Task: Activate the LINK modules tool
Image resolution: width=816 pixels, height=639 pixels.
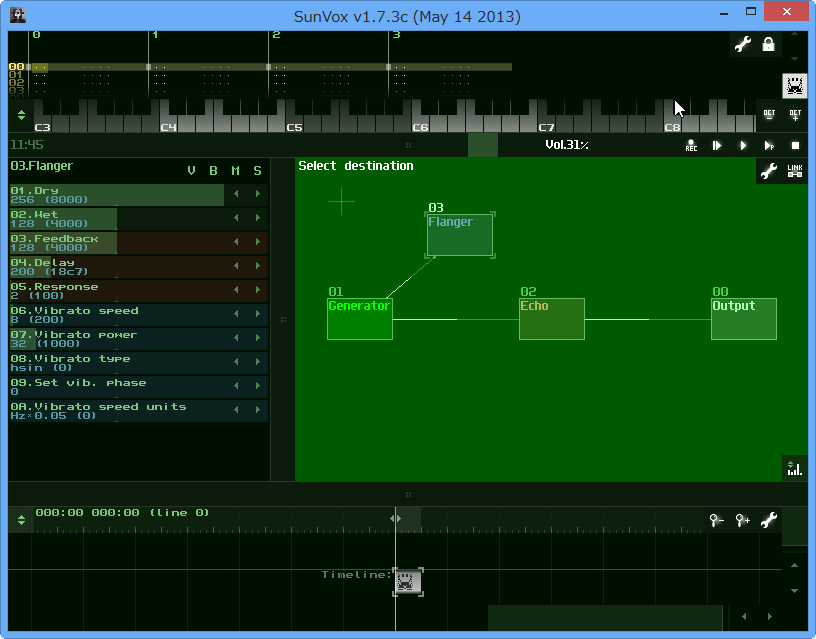Action: [x=795, y=171]
